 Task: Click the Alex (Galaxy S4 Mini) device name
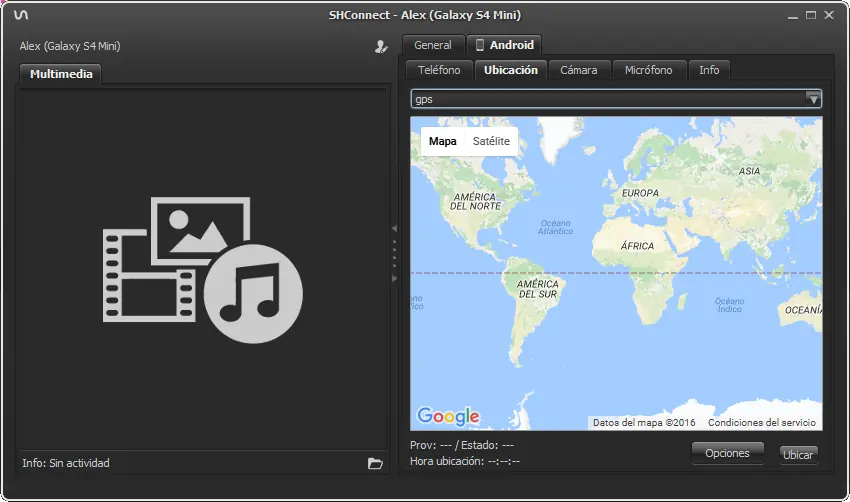pyautogui.click(x=70, y=46)
